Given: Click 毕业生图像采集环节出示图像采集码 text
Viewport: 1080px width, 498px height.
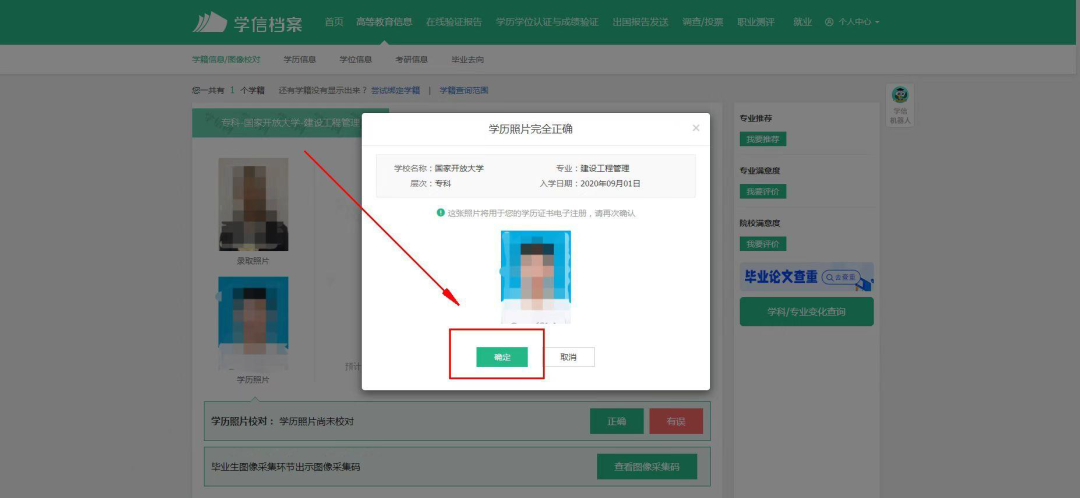Looking at the screenshot, I should 286,467.
